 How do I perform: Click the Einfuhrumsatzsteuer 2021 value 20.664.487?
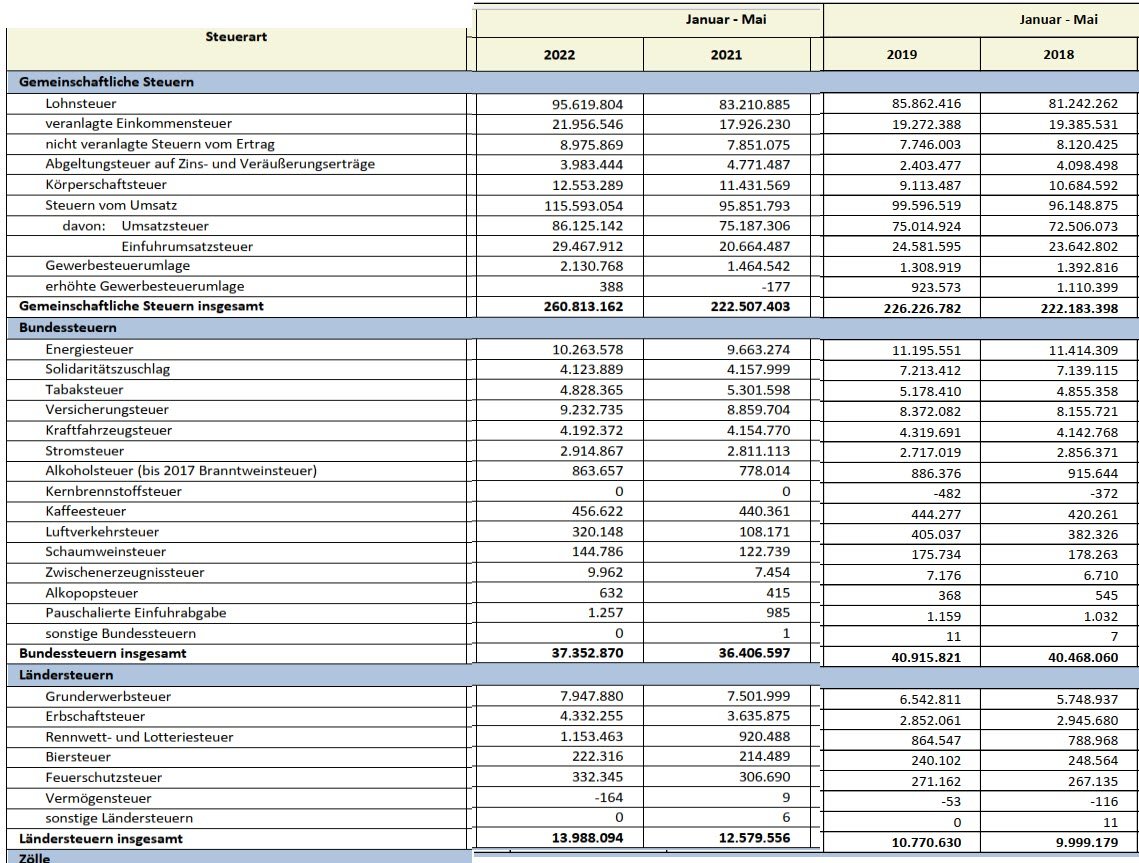[754, 247]
